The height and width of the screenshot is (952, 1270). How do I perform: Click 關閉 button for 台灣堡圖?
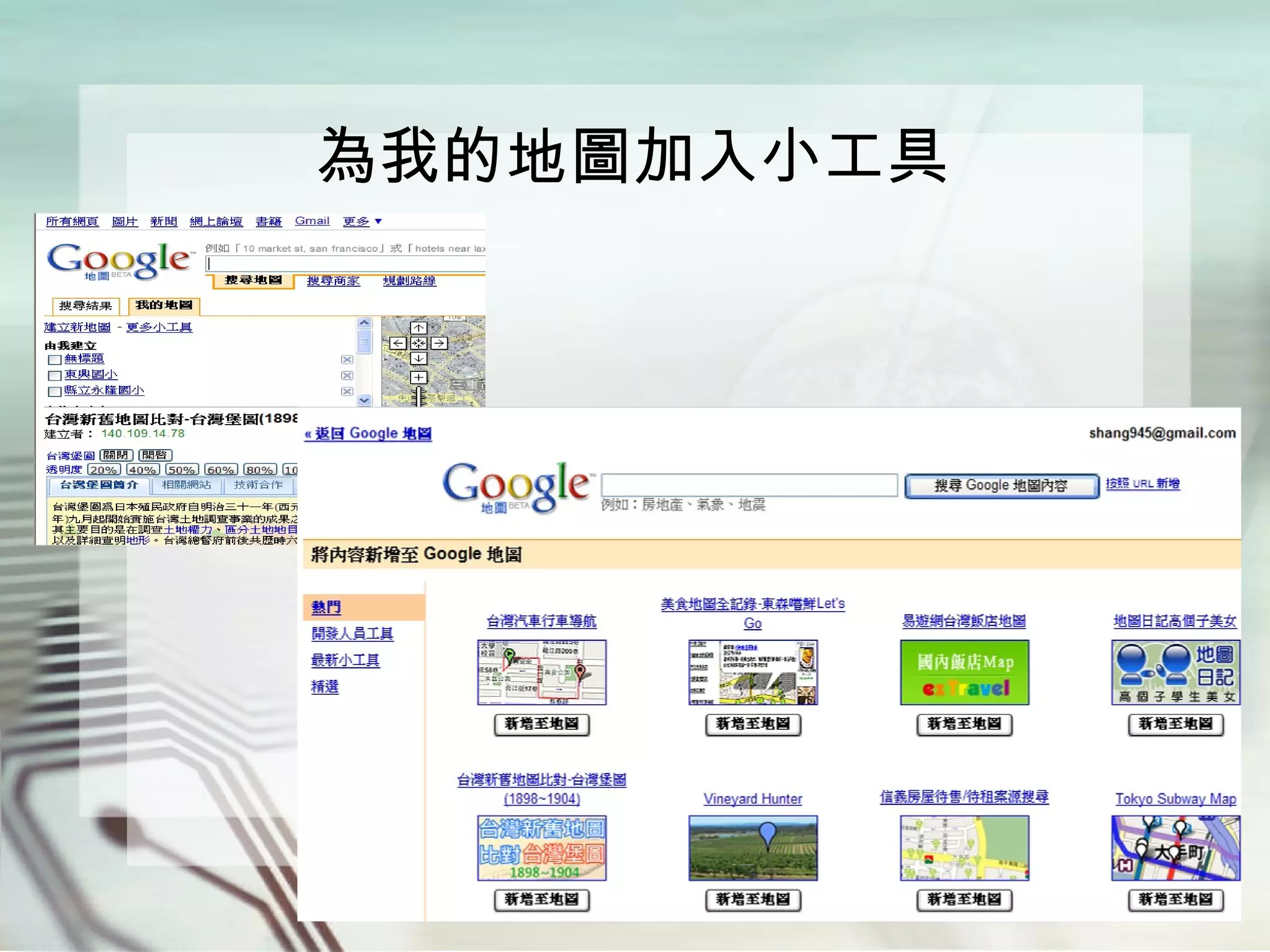coord(116,455)
